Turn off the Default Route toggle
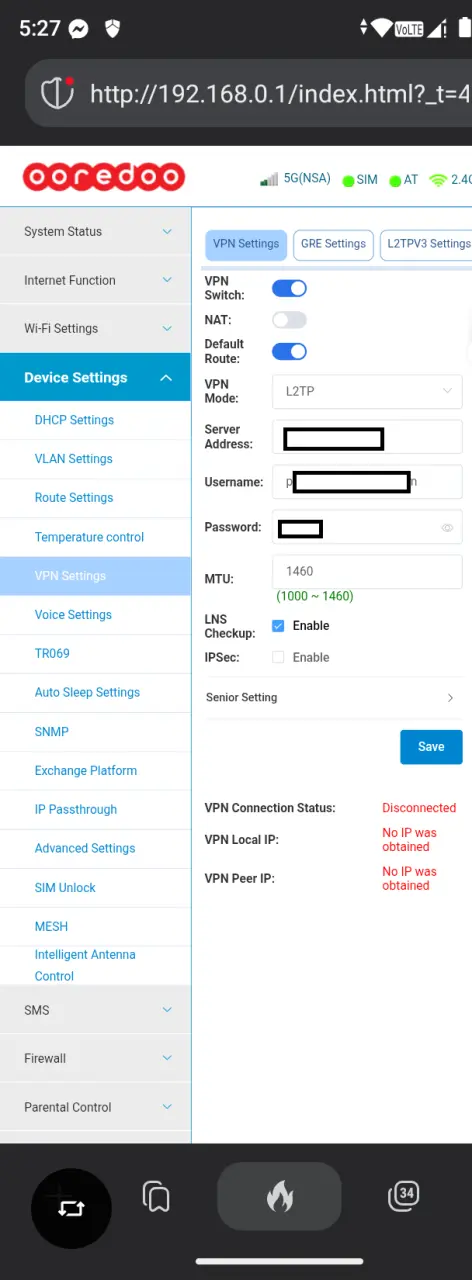 [289, 351]
